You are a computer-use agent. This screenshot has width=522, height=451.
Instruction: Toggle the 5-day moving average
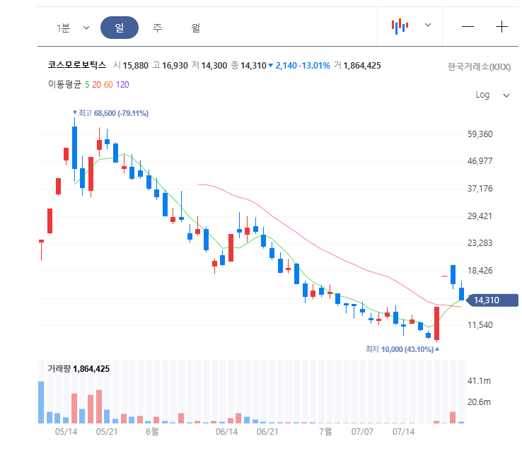point(87,85)
